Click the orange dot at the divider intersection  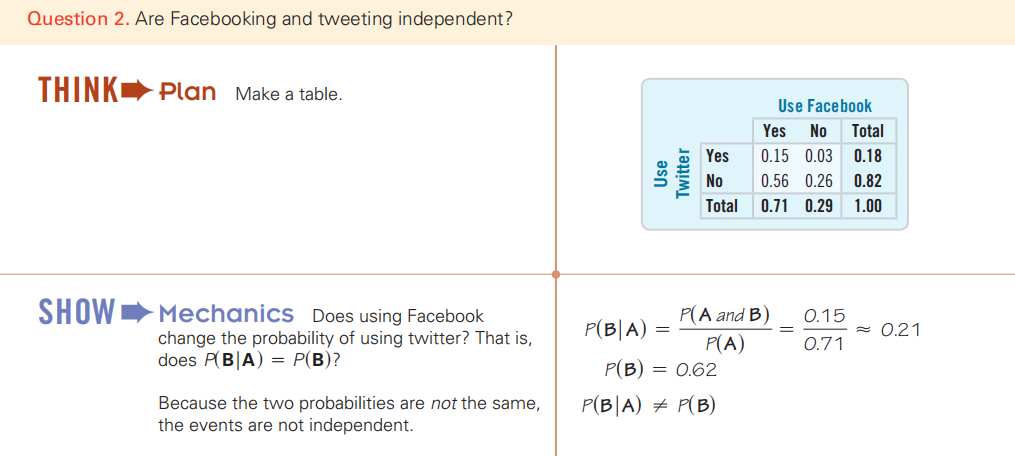click(555, 274)
